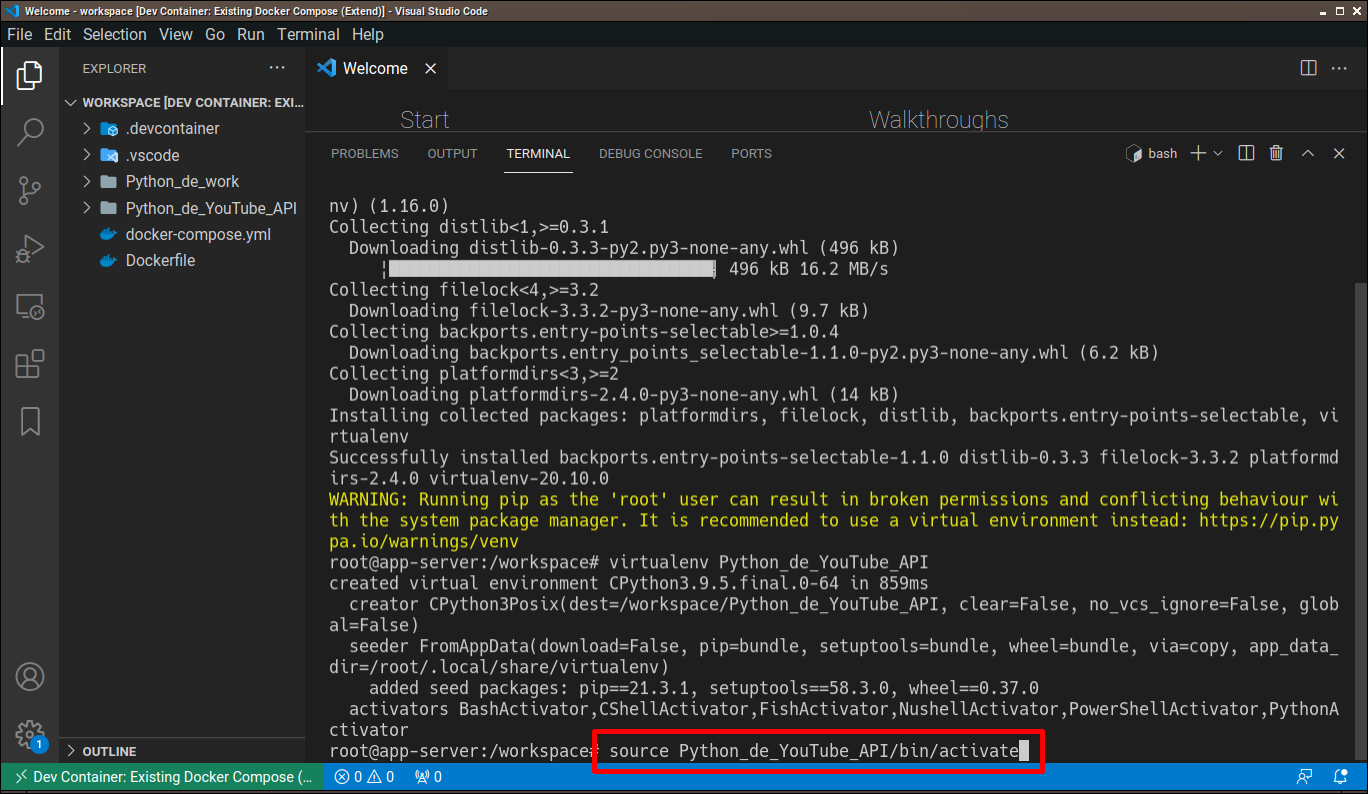This screenshot has width=1368, height=794.
Task: Click the Dev Container status bar indicator
Action: point(160,776)
